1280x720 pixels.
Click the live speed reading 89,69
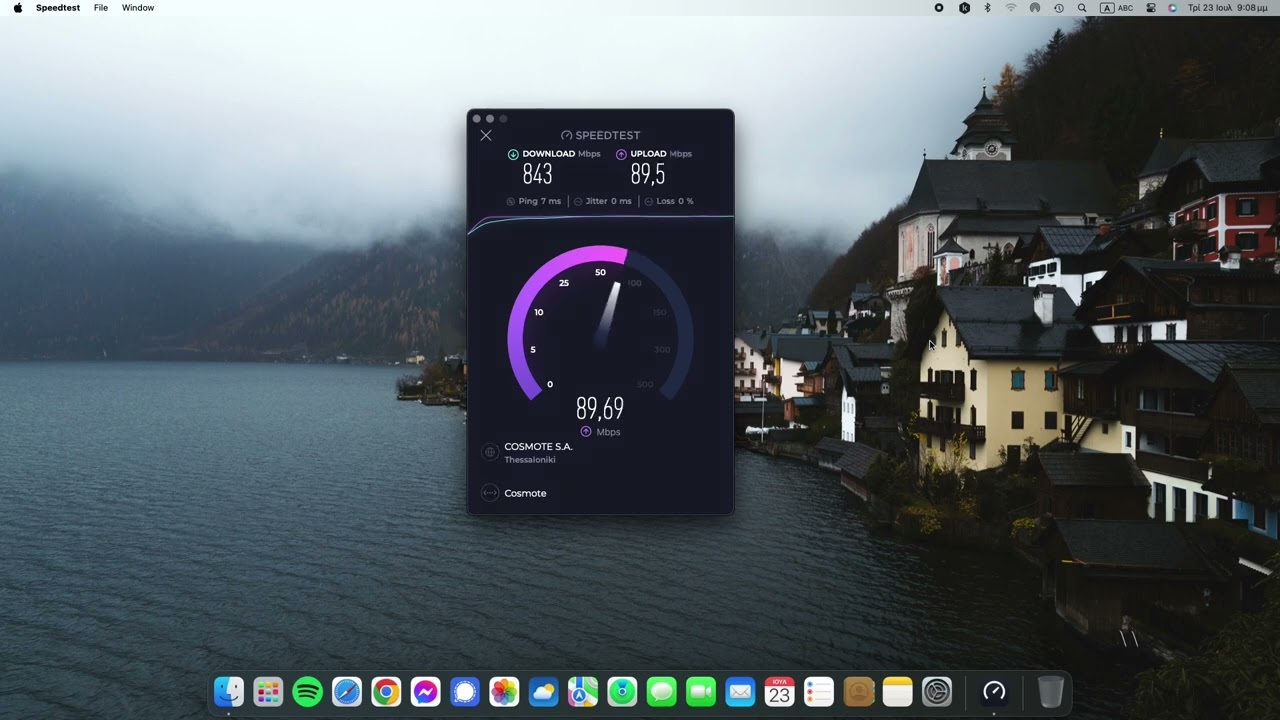(x=599, y=408)
